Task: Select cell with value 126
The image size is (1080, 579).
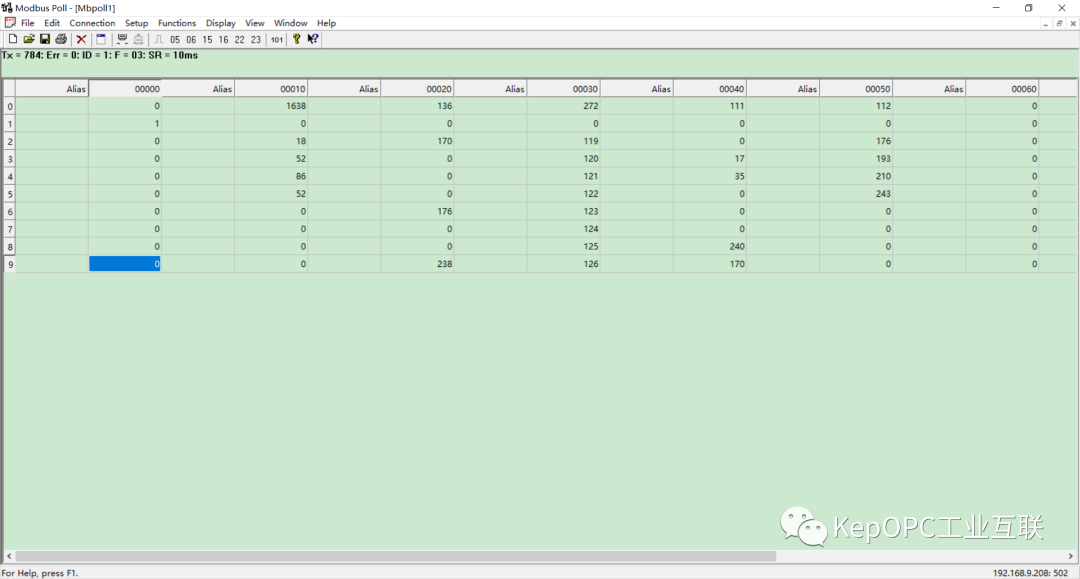Action: click(x=563, y=264)
